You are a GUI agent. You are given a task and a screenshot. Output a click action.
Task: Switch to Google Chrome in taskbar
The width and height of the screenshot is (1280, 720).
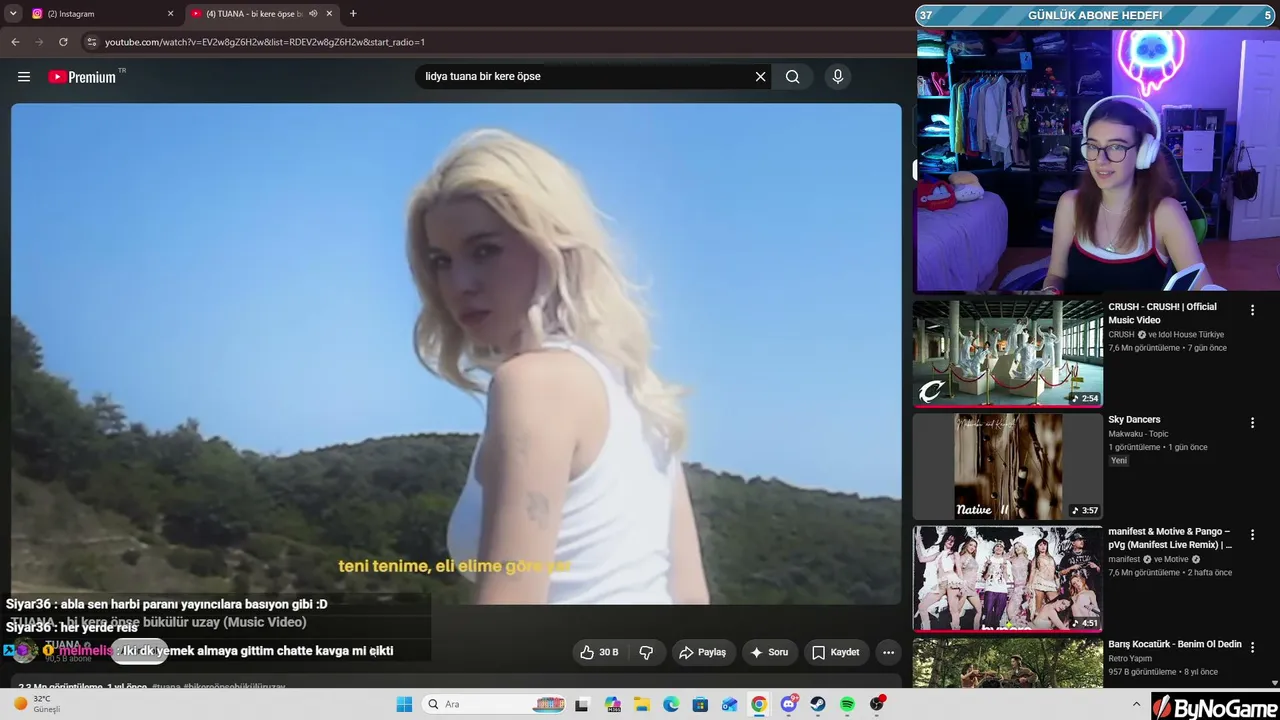(759, 704)
